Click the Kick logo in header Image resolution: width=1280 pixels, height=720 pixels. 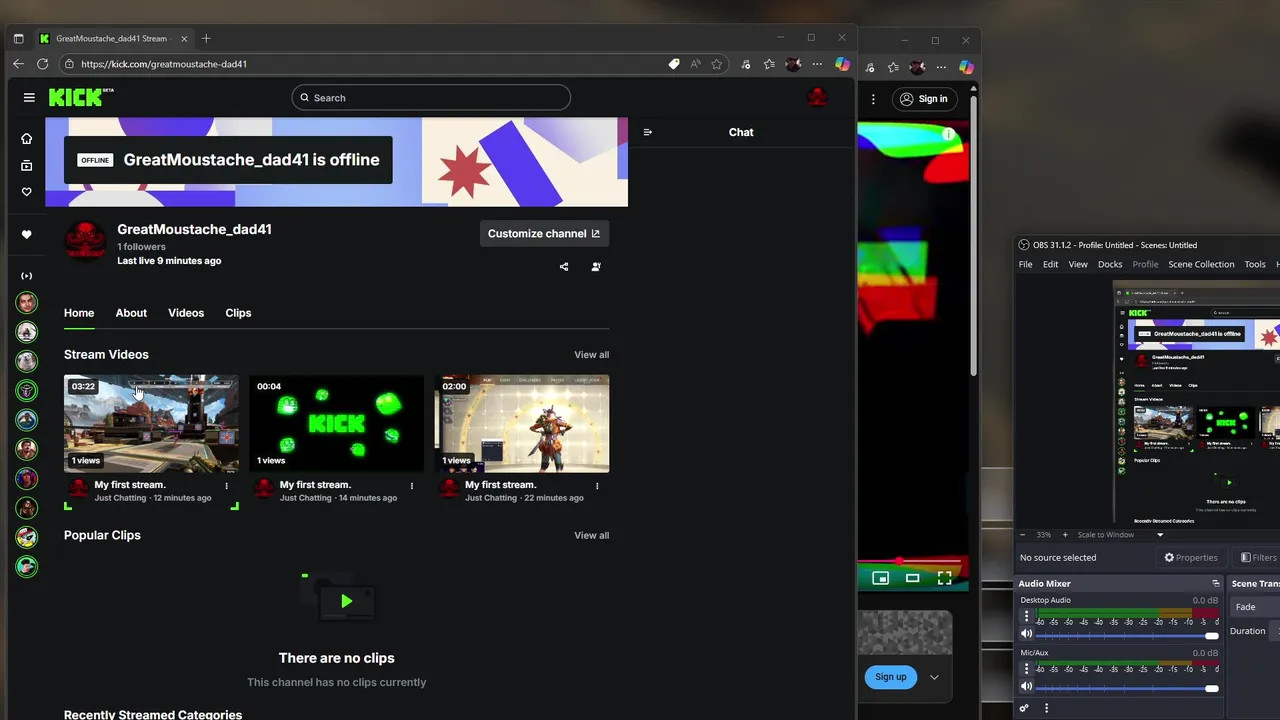pyautogui.click(x=81, y=97)
